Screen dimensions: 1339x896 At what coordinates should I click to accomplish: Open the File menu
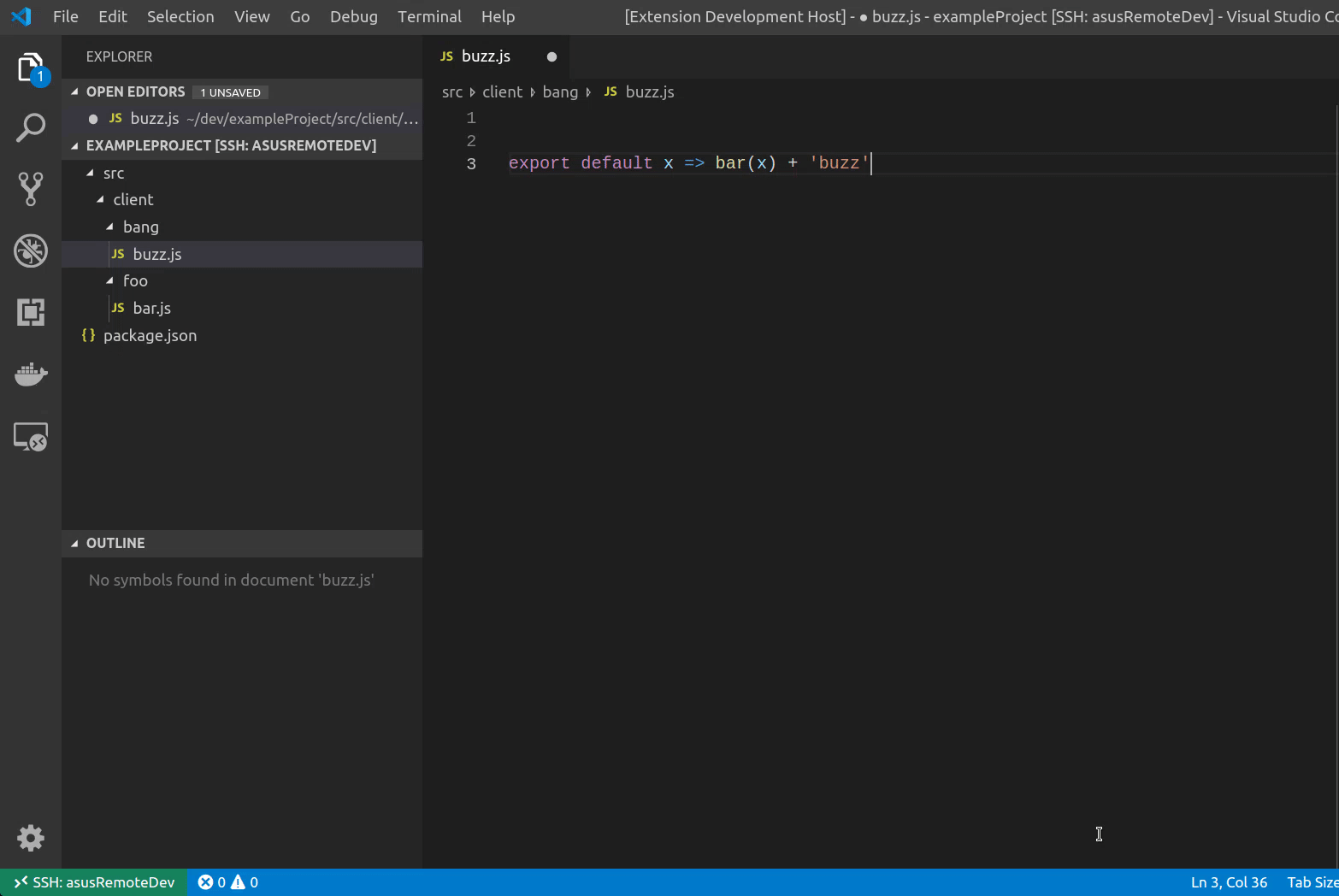coord(66,16)
